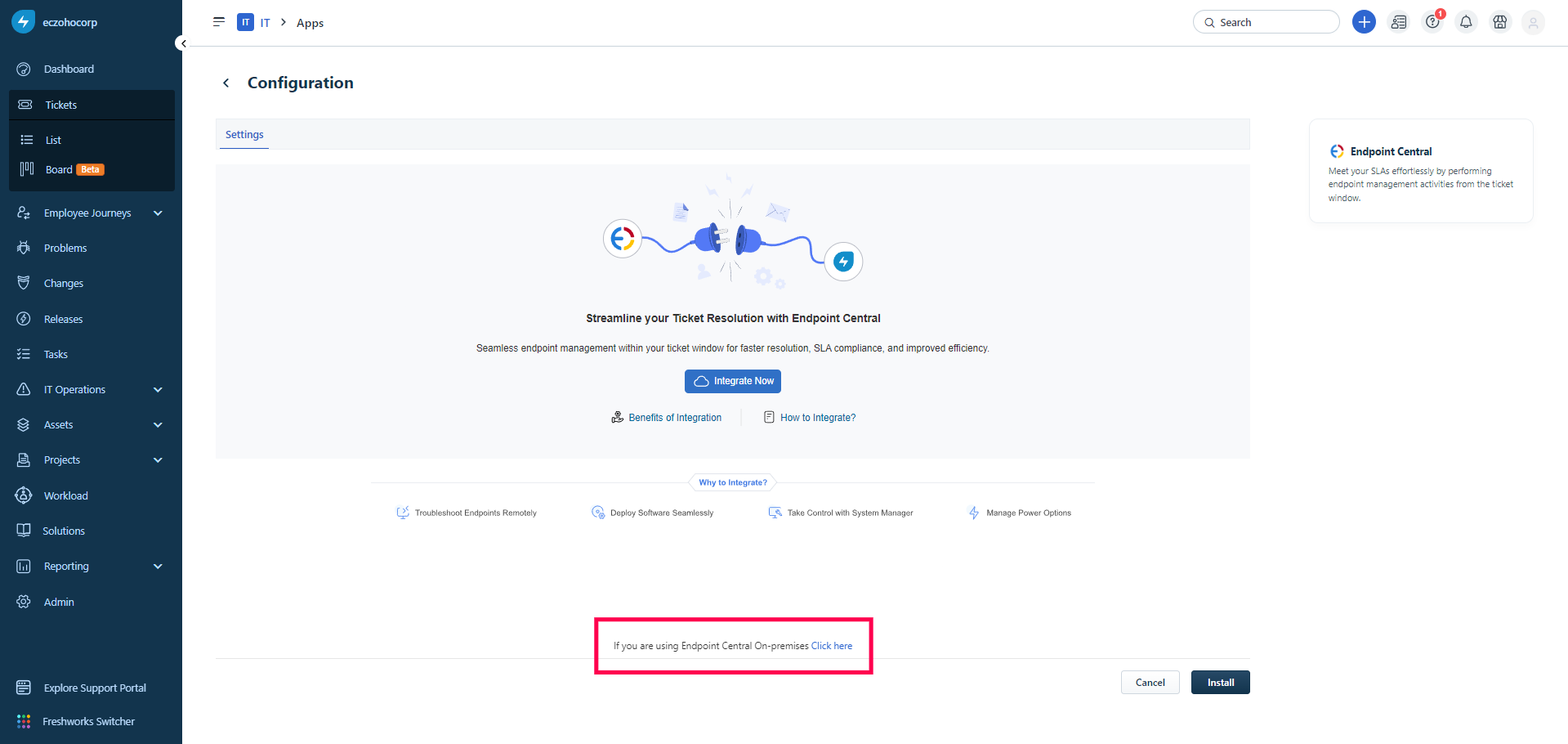Expand the Reporting chevron
Viewport: 1568px width, 744px height.
(x=158, y=567)
